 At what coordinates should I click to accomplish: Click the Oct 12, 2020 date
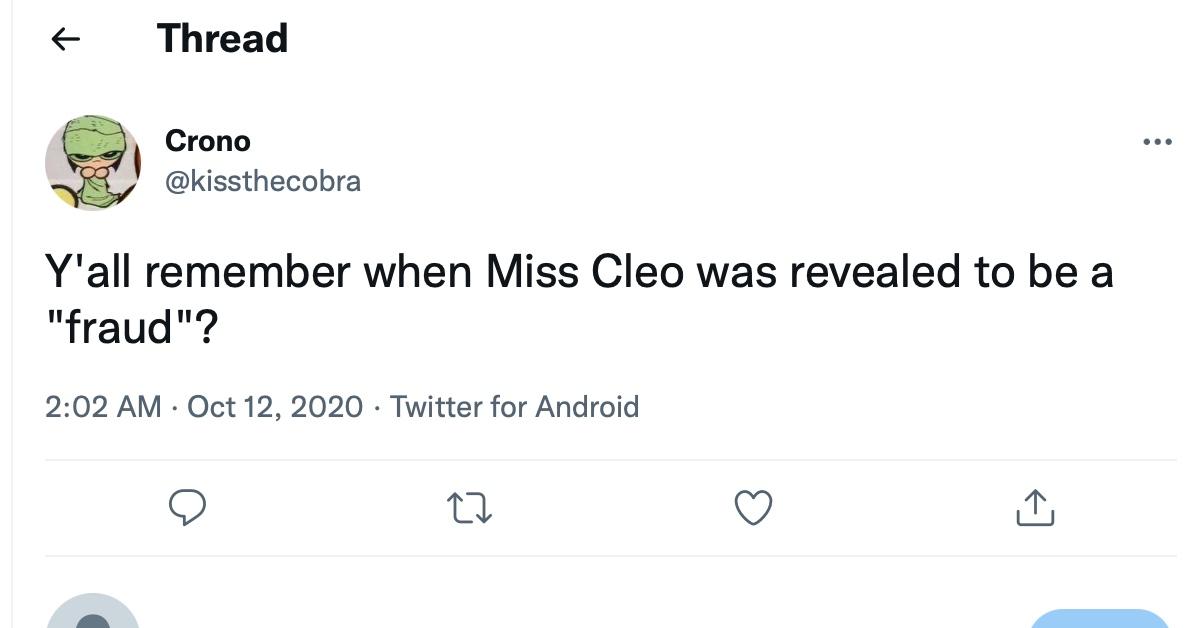pos(275,407)
